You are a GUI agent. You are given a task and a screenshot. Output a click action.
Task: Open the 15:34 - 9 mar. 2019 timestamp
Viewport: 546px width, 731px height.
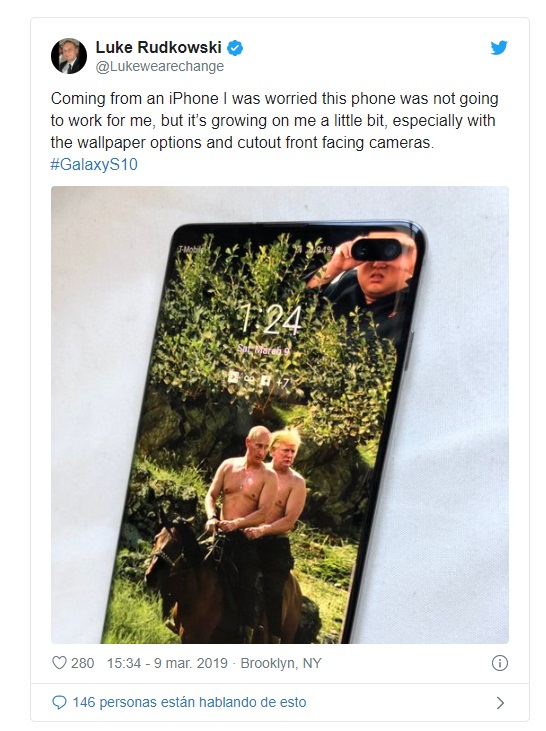167,663
